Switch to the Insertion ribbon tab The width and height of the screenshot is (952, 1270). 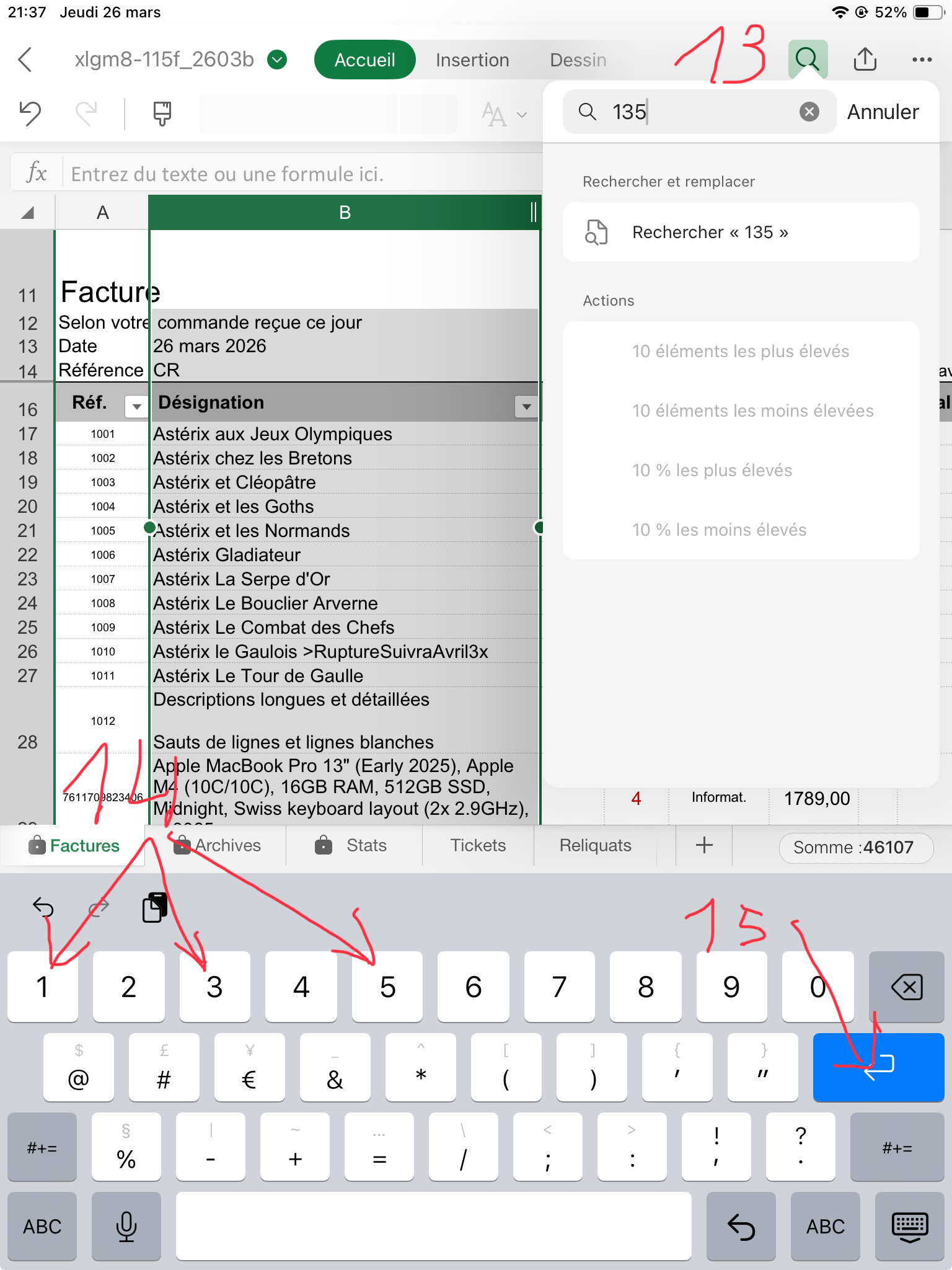[x=472, y=60]
